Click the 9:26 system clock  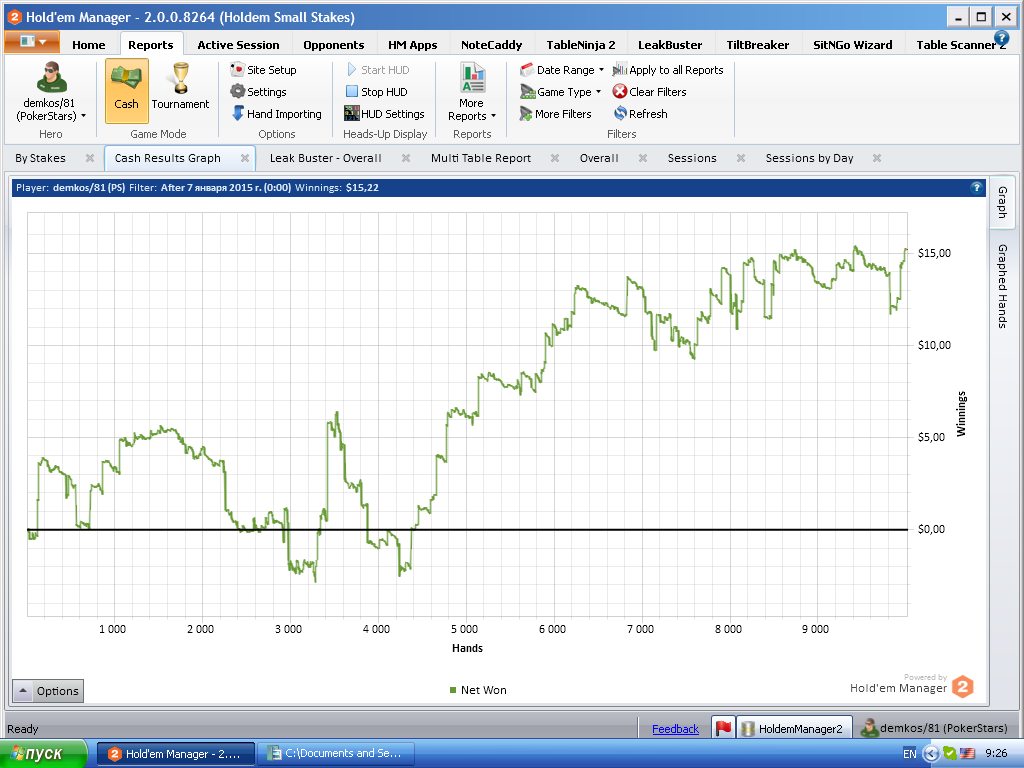[x=996, y=754]
